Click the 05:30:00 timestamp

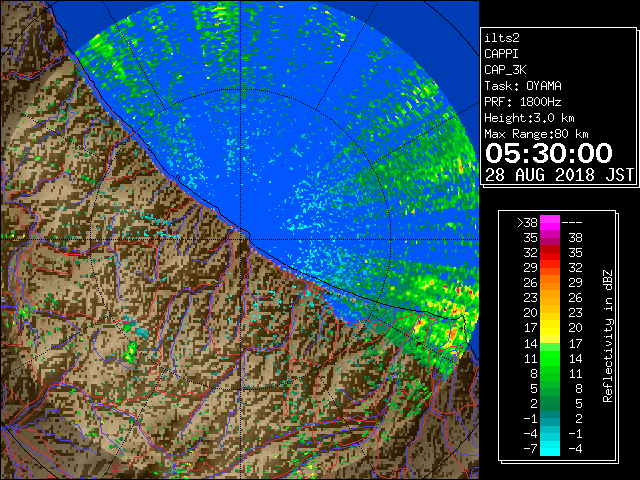[x=549, y=153]
